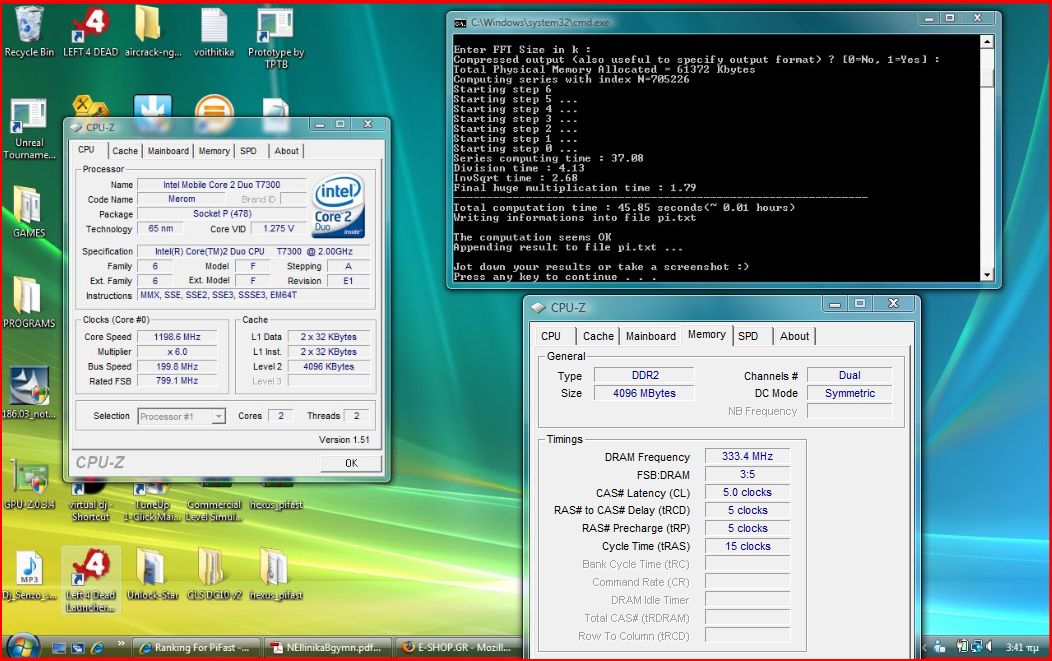Open Mainboard tab in right CPU-Z window
1052x661 pixels.
click(651, 336)
